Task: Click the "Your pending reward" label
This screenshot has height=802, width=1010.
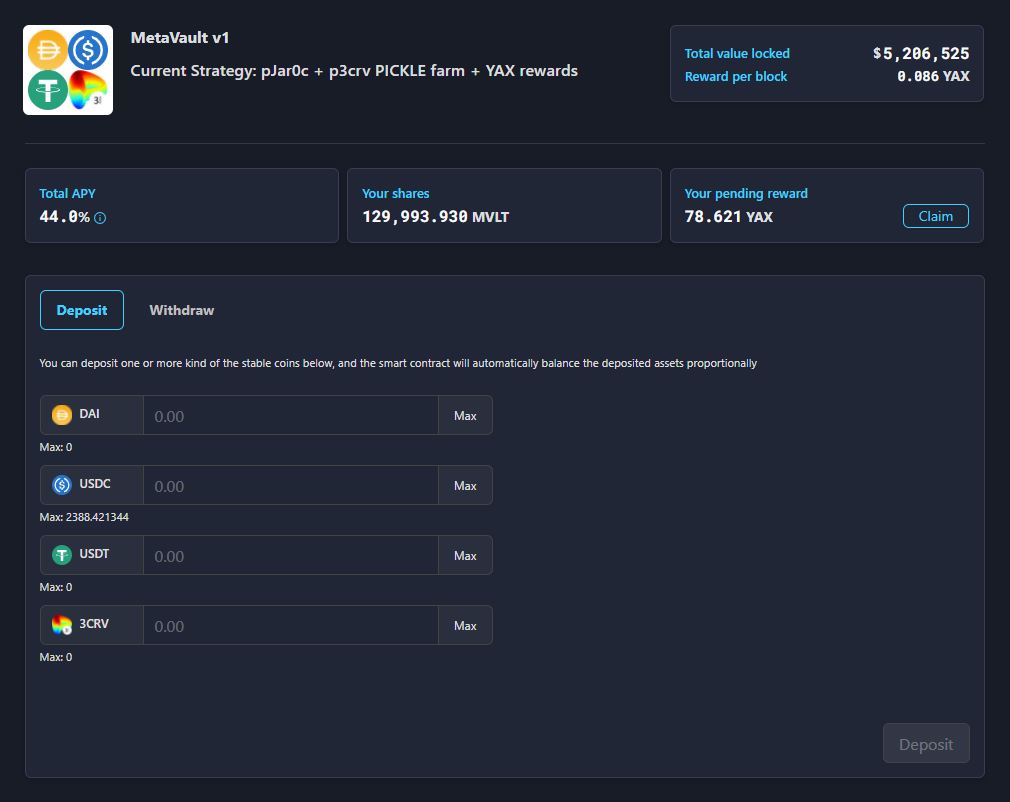Action: pos(746,193)
